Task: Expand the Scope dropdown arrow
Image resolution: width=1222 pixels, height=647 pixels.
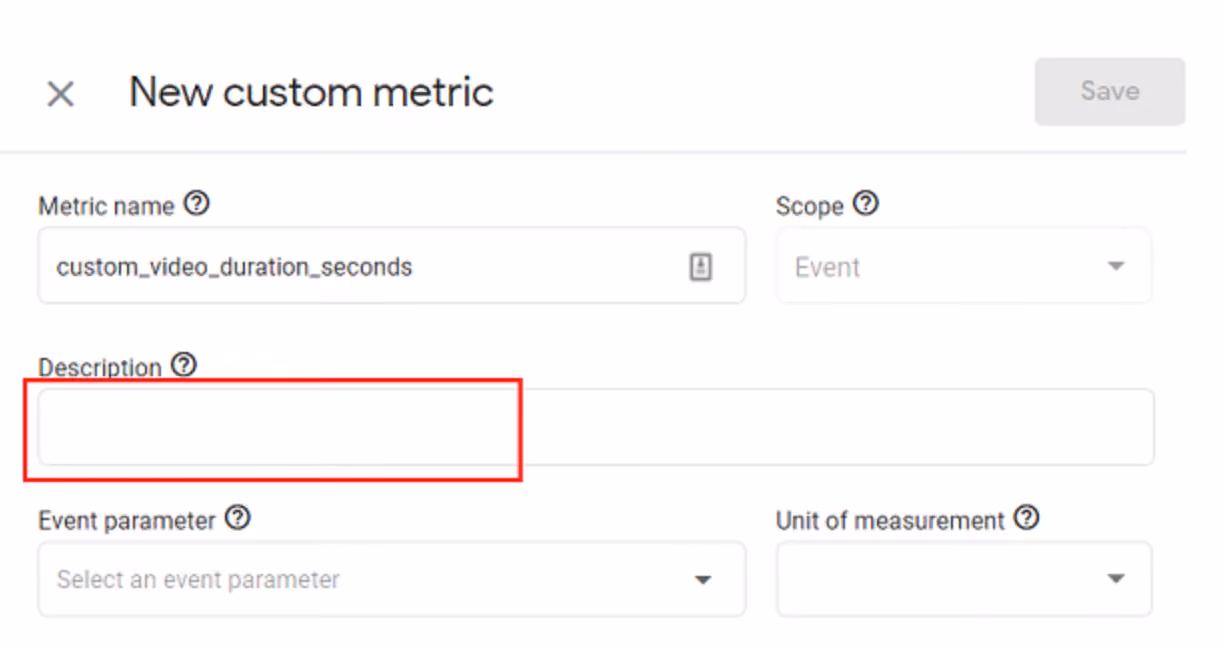Action: point(1116,267)
